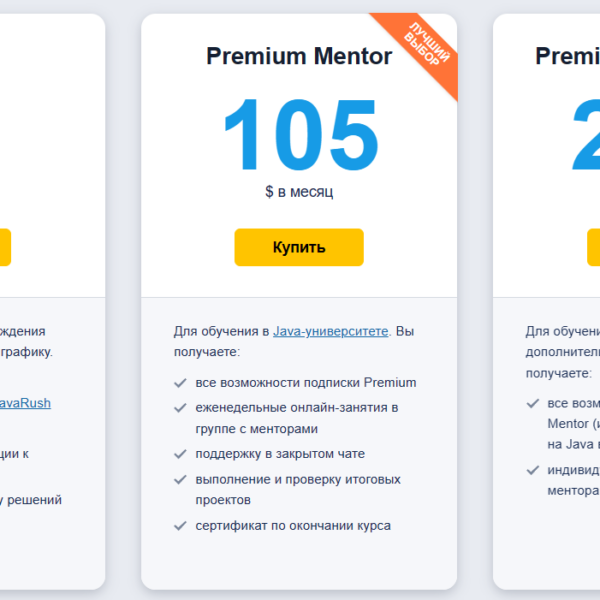Click checkmark beside сертификат по окончании курса

(x=180, y=526)
